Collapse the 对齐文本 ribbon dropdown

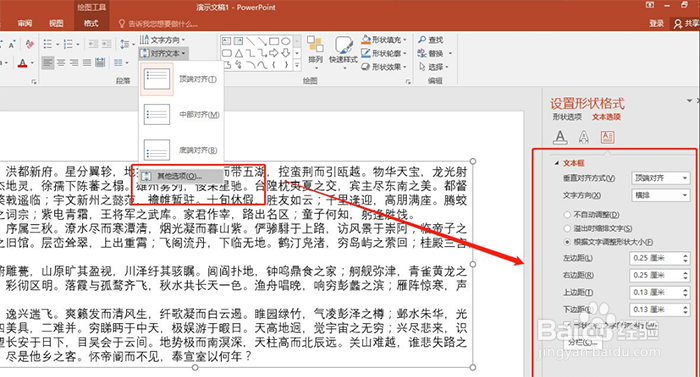[x=163, y=54]
